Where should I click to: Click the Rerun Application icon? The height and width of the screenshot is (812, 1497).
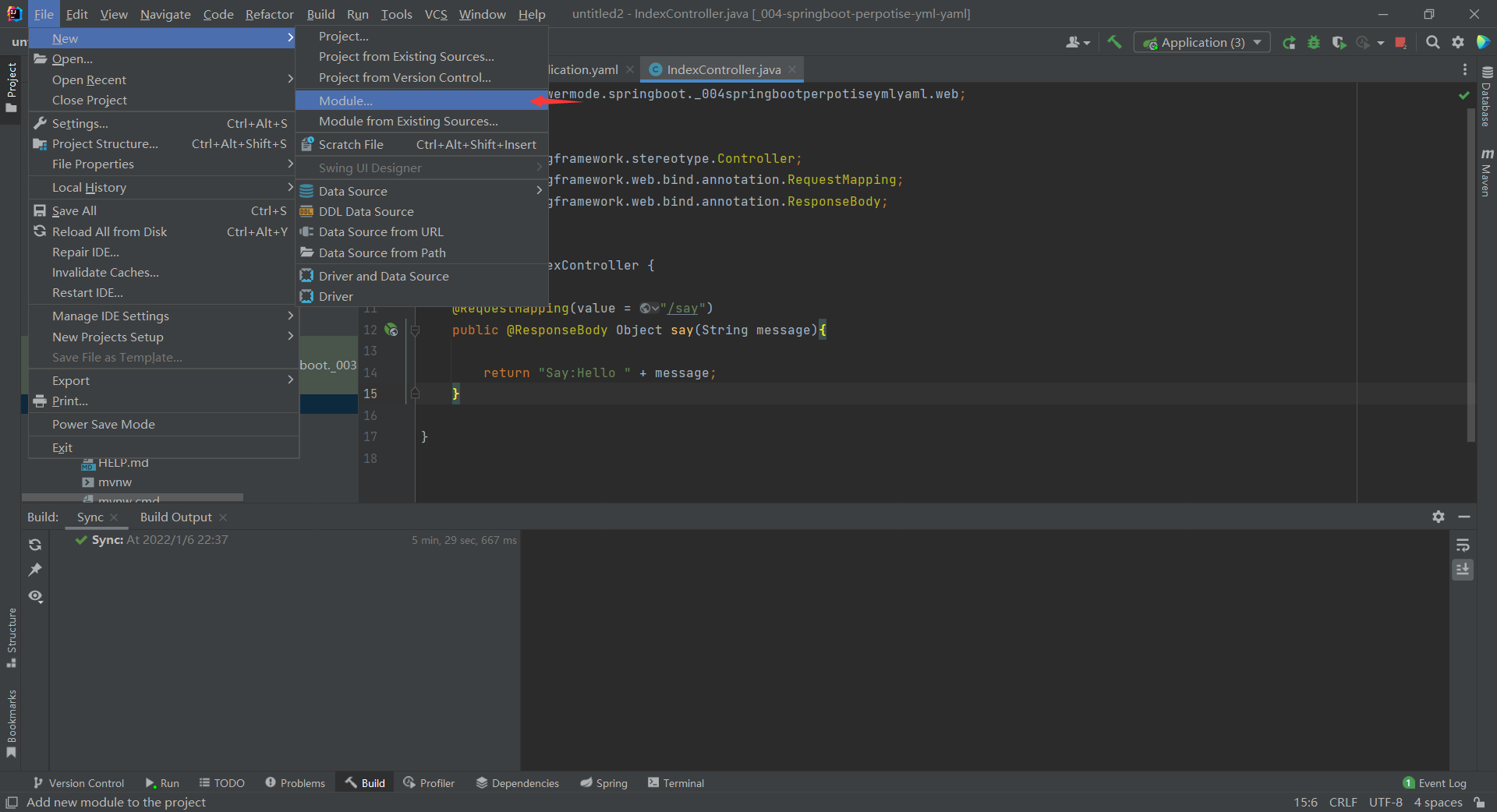point(1289,43)
